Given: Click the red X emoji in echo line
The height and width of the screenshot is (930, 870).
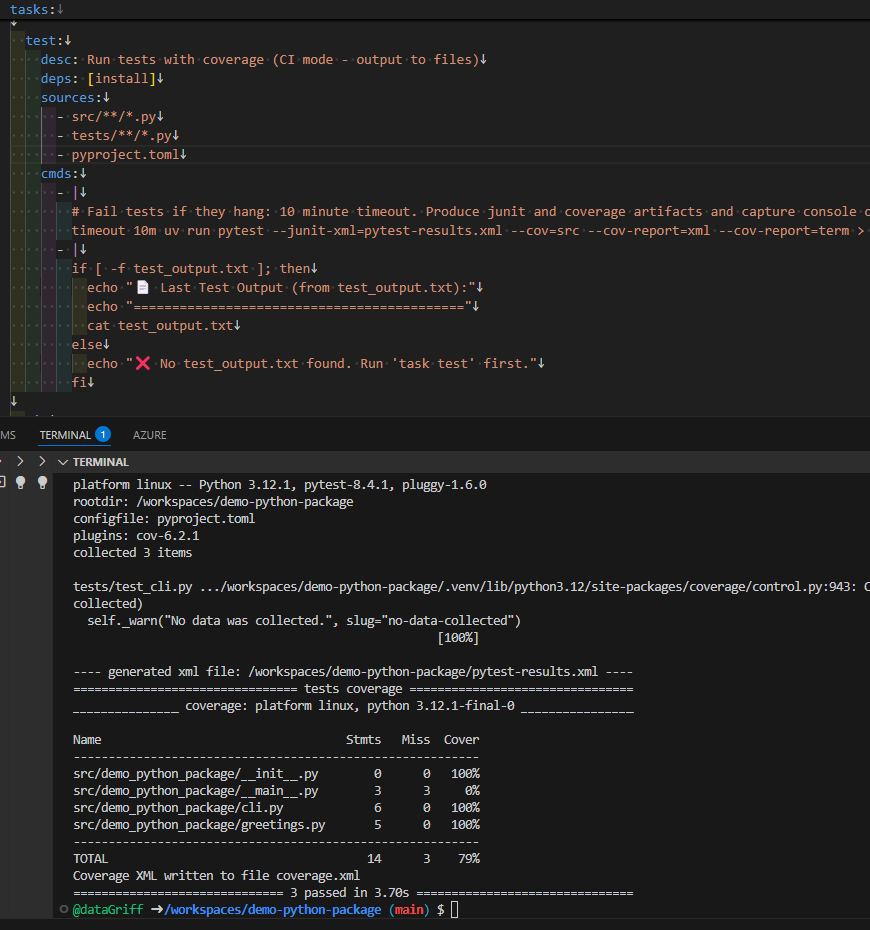Looking at the screenshot, I should (142, 363).
